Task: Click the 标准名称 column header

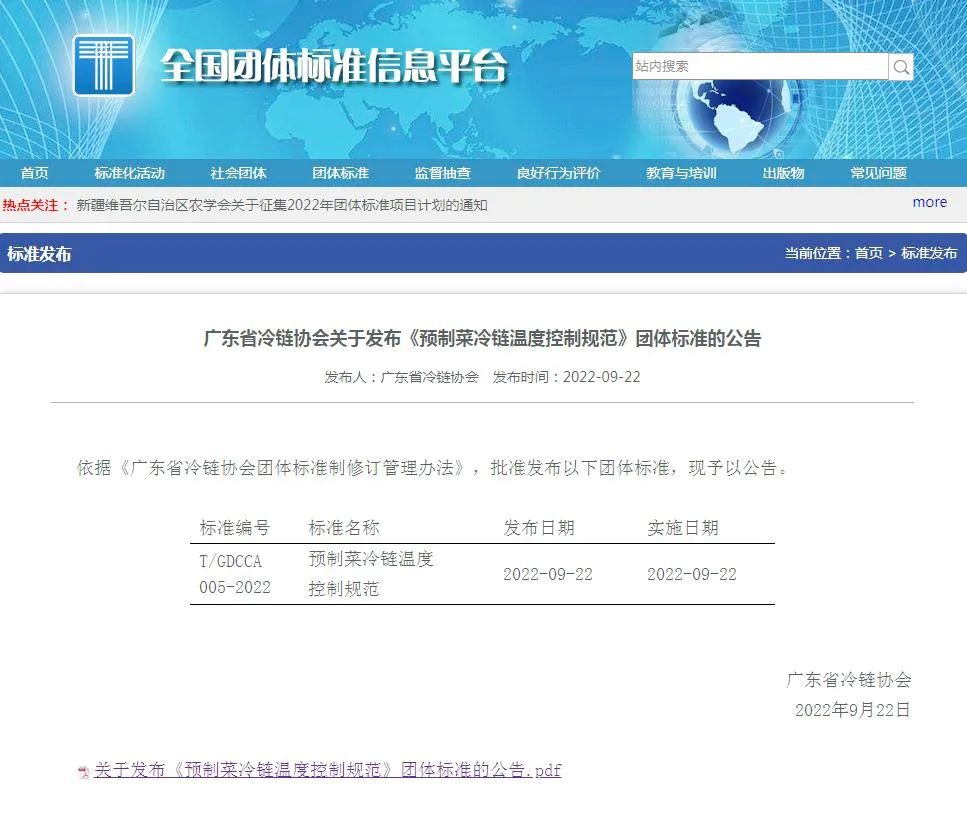Action: tap(344, 528)
